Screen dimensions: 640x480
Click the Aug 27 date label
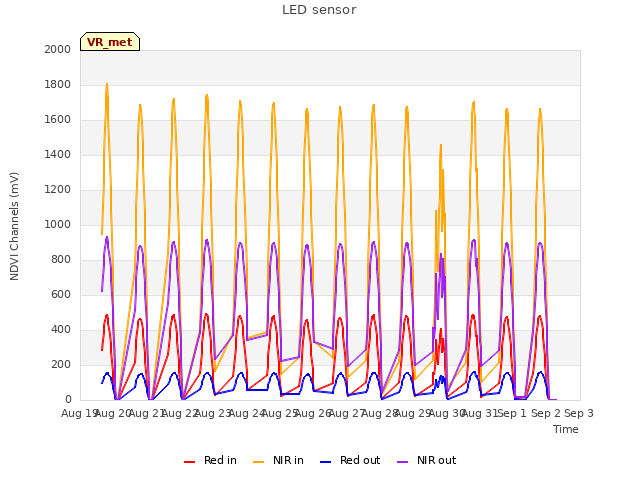[345, 413]
